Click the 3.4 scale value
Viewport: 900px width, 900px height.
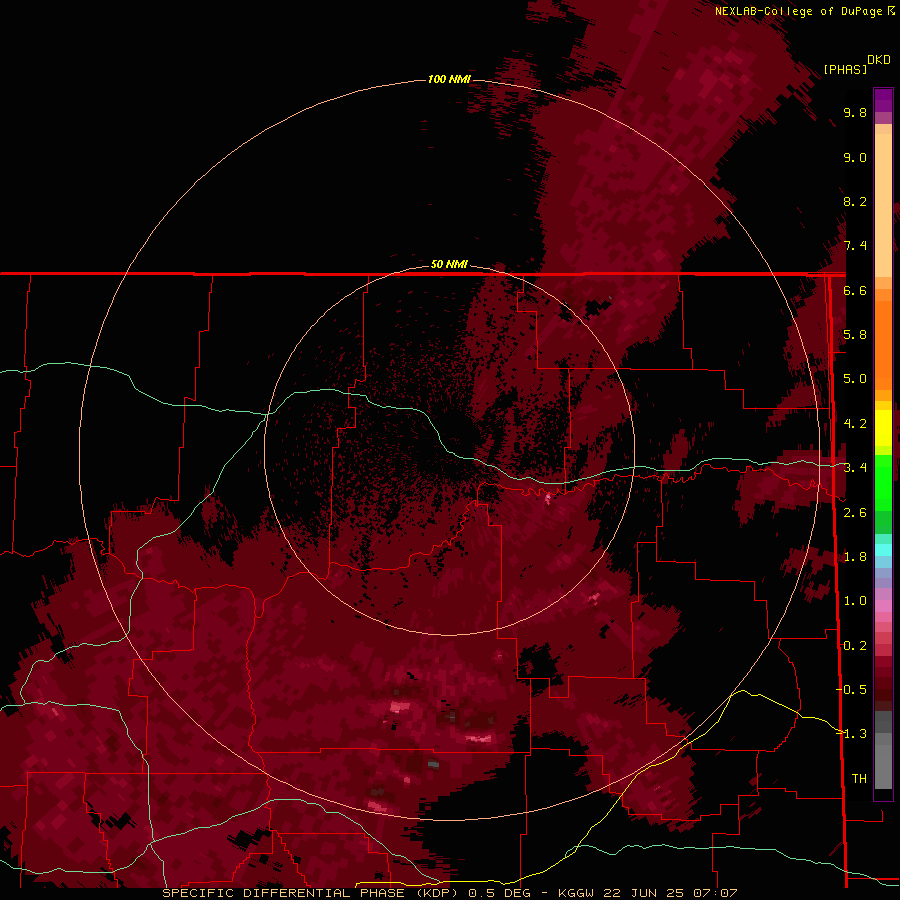pos(855,467)
